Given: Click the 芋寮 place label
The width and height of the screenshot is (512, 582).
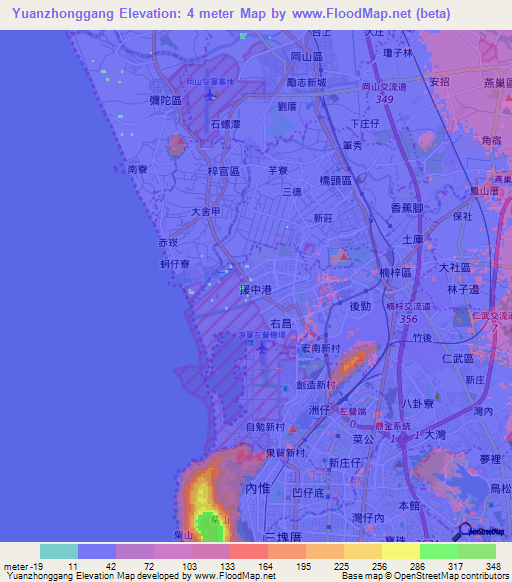Looking at the screenshot, I should click(x=278, y=170).
